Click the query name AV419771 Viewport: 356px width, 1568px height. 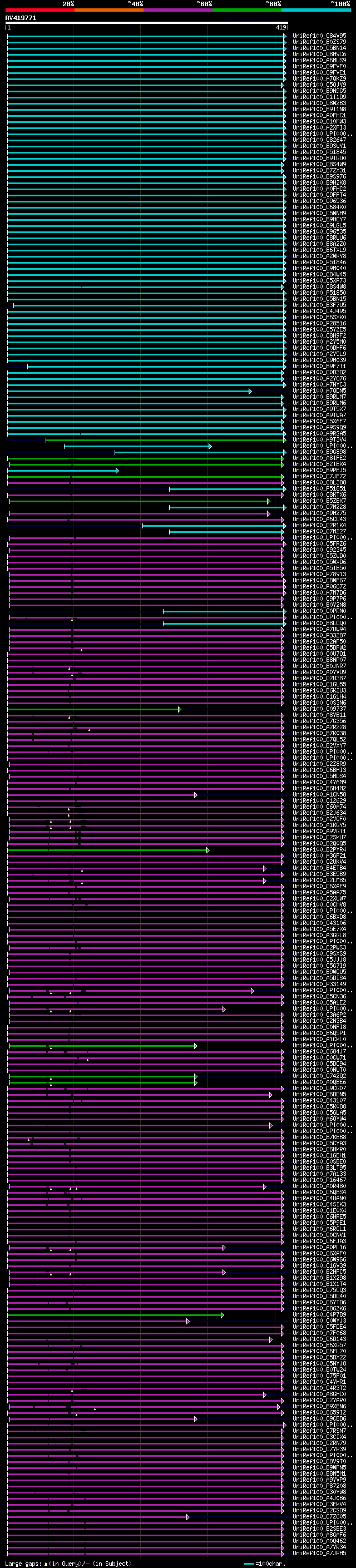coord(21,18)
